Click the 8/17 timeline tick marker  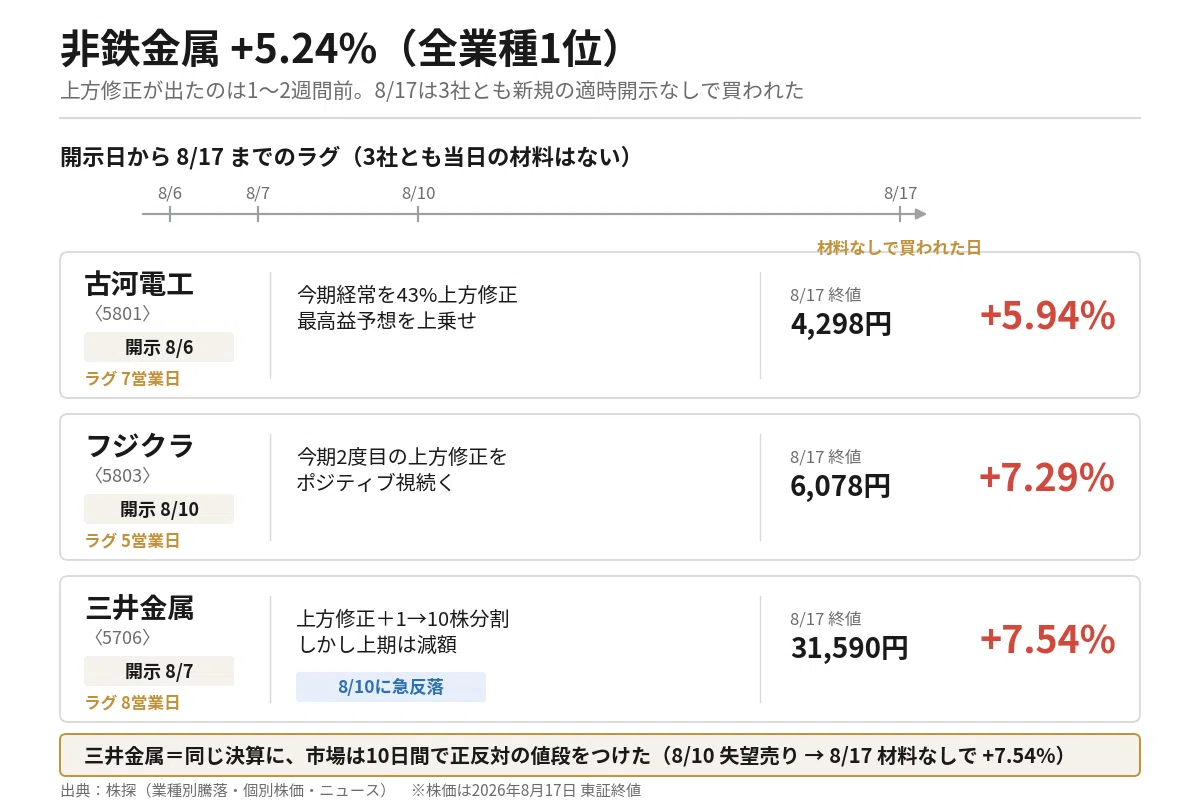900,213
